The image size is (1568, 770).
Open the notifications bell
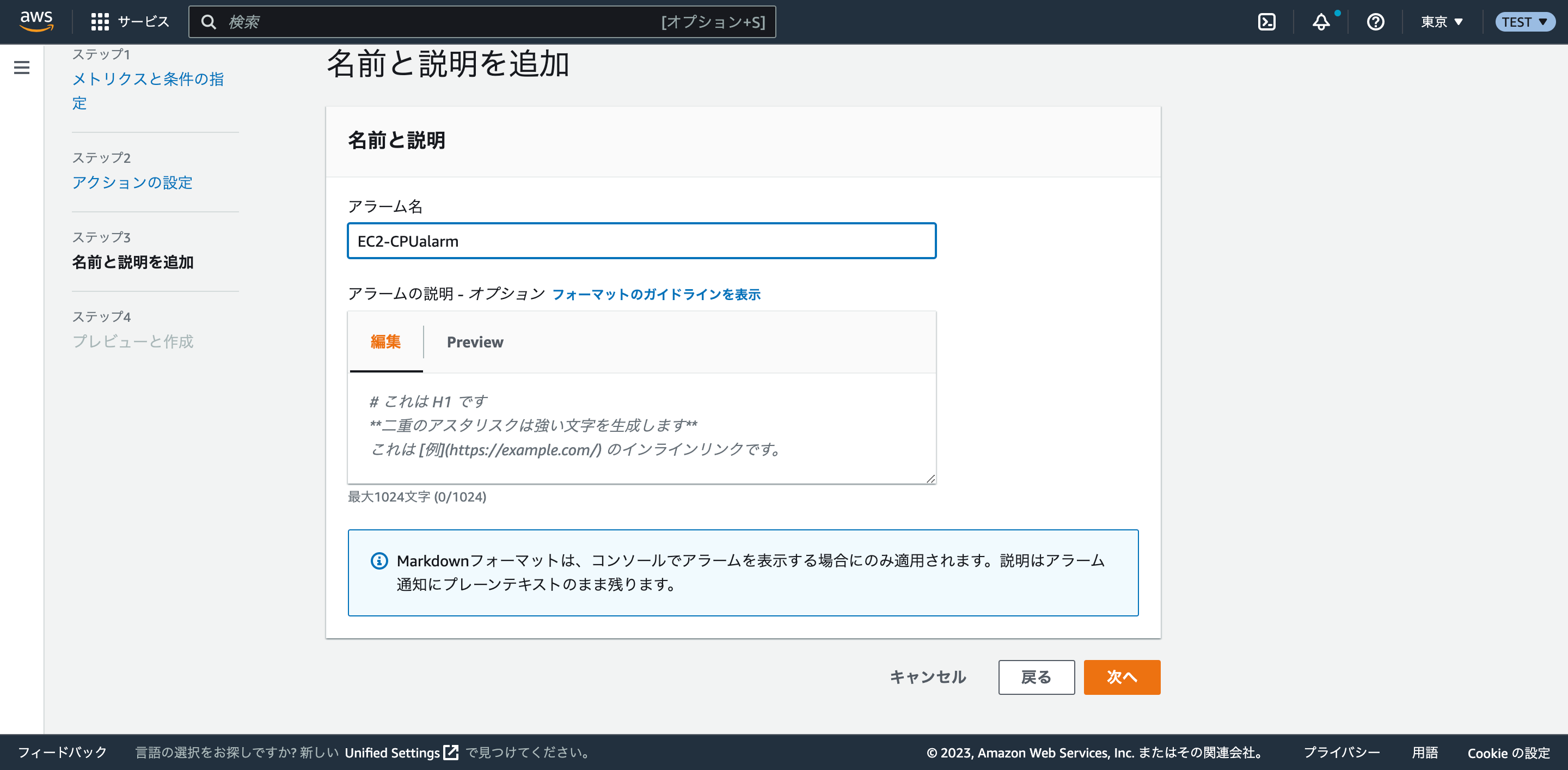click(x=1321, y=22)
